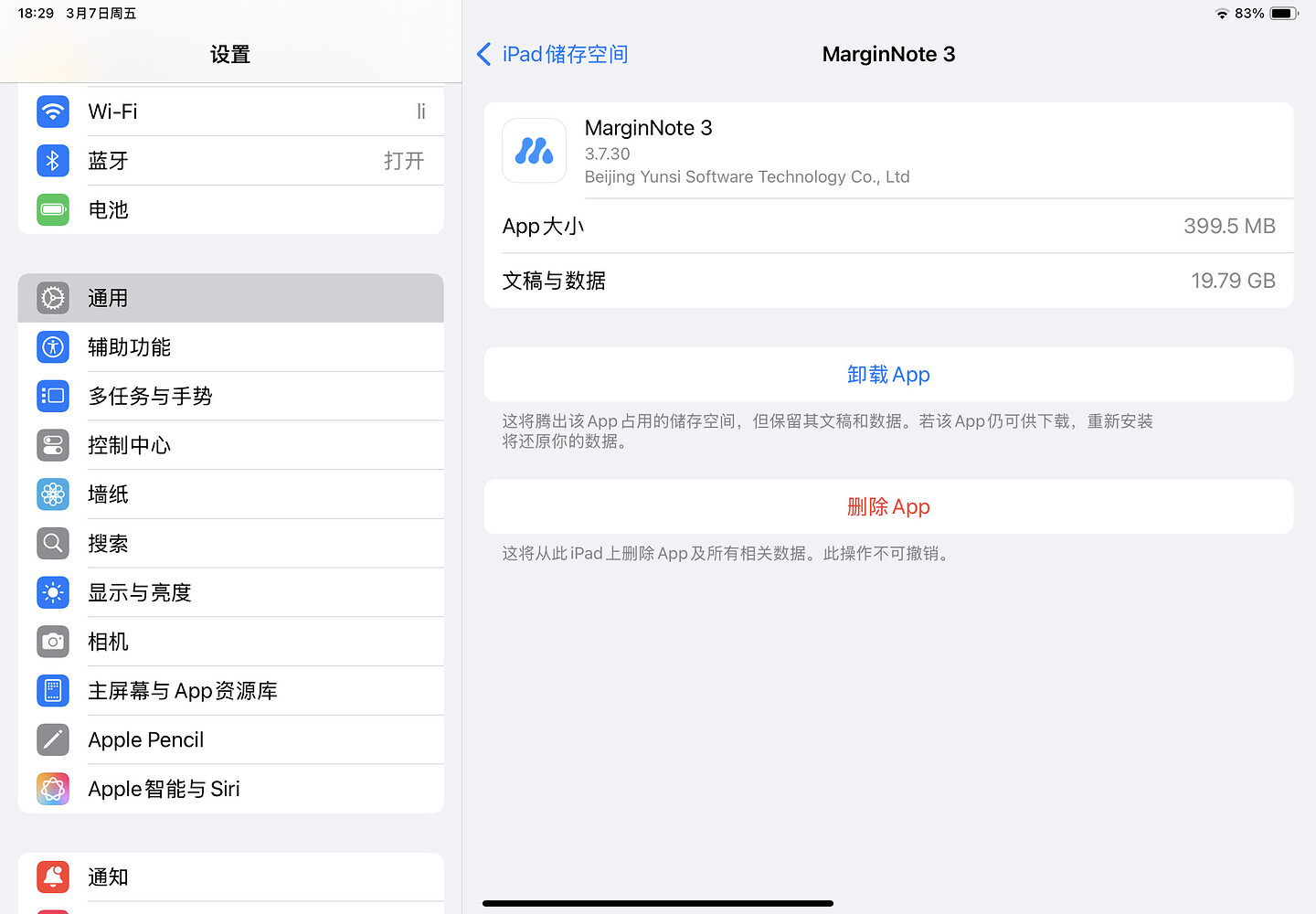Open the 蓝牙 settings row

point(230,161)
